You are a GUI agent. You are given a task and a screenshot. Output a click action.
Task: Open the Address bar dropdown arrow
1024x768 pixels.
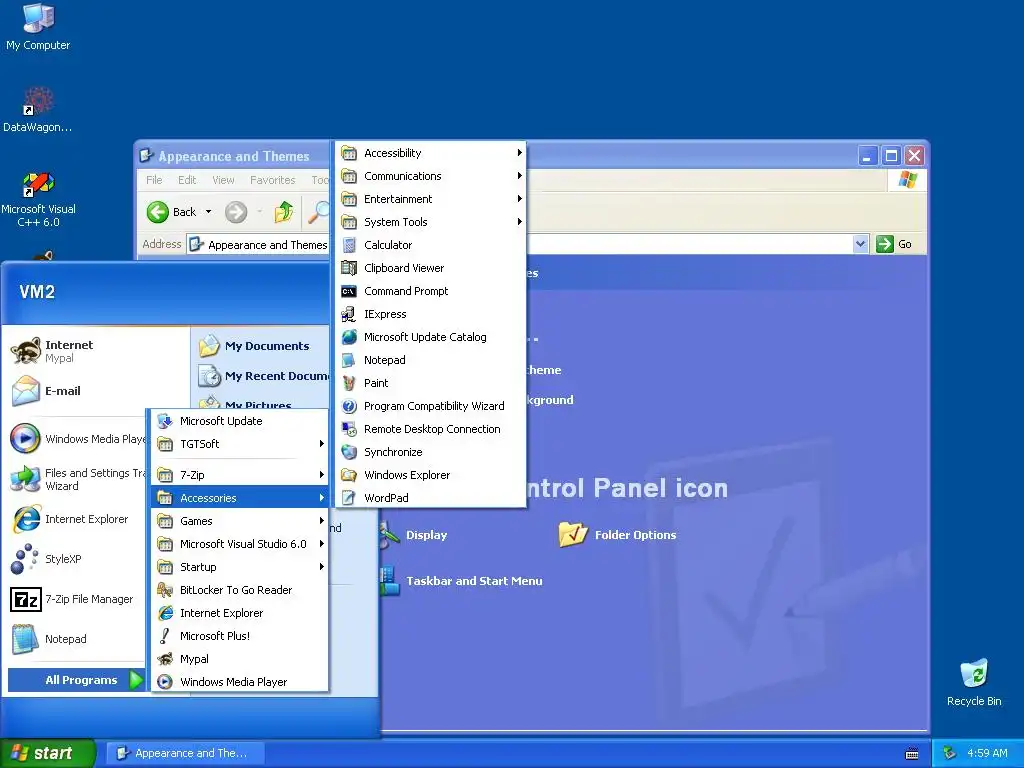(x=860, y=244)
